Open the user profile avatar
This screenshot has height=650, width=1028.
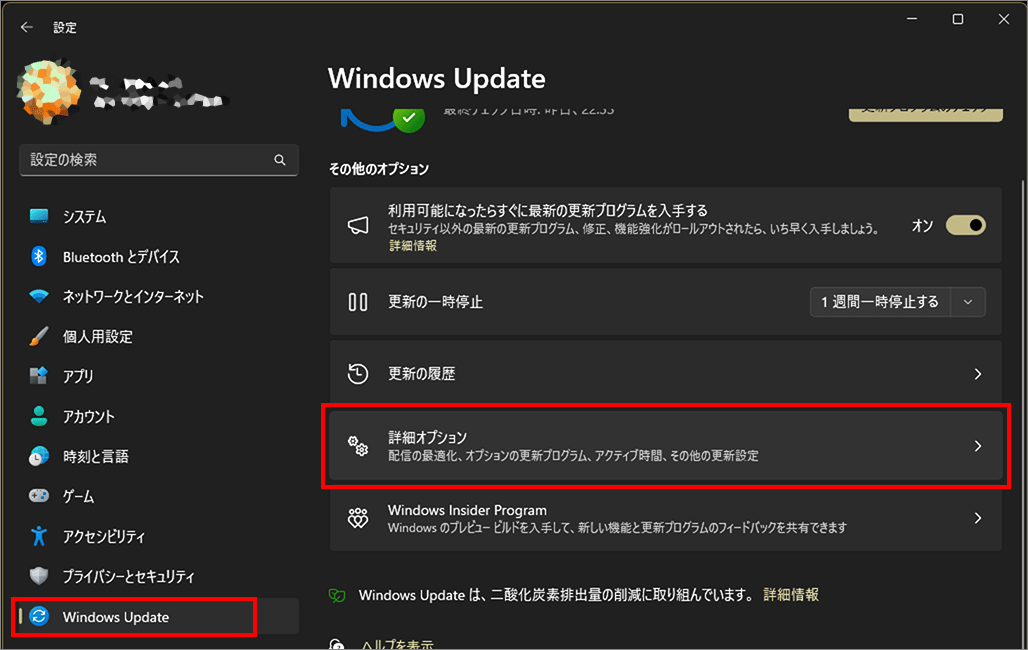pyautogui.click(x=49, y=92)
